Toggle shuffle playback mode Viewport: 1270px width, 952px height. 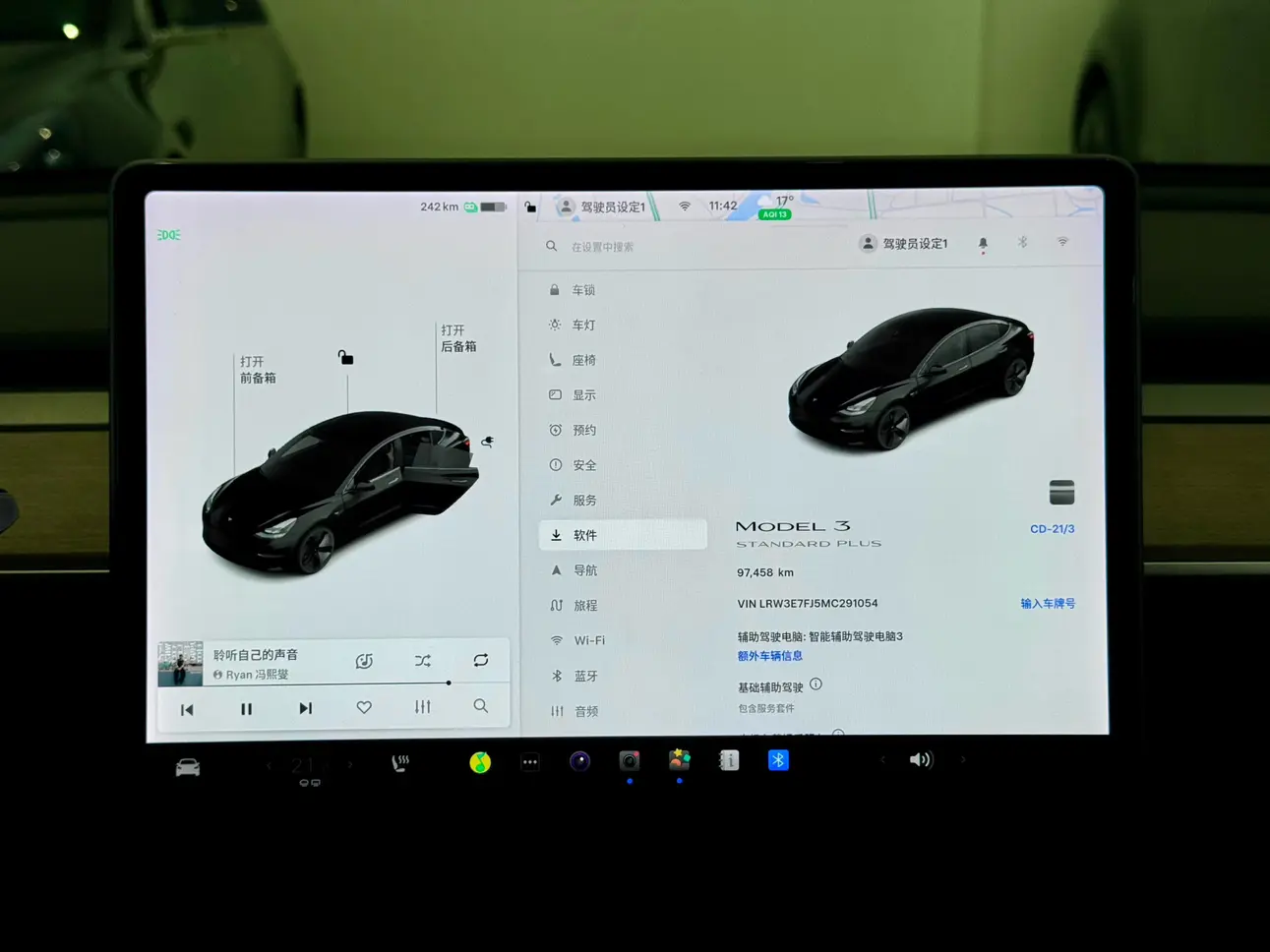423,661
